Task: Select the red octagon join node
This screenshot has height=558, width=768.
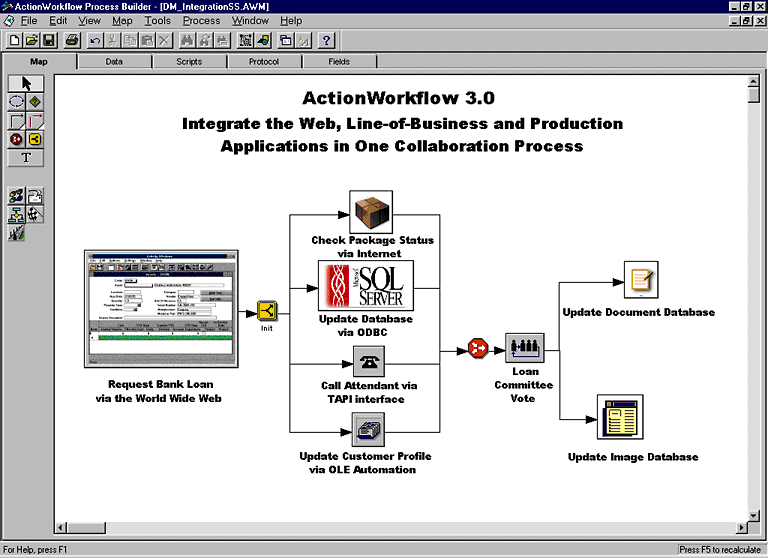Action: [x=478, y=348]
